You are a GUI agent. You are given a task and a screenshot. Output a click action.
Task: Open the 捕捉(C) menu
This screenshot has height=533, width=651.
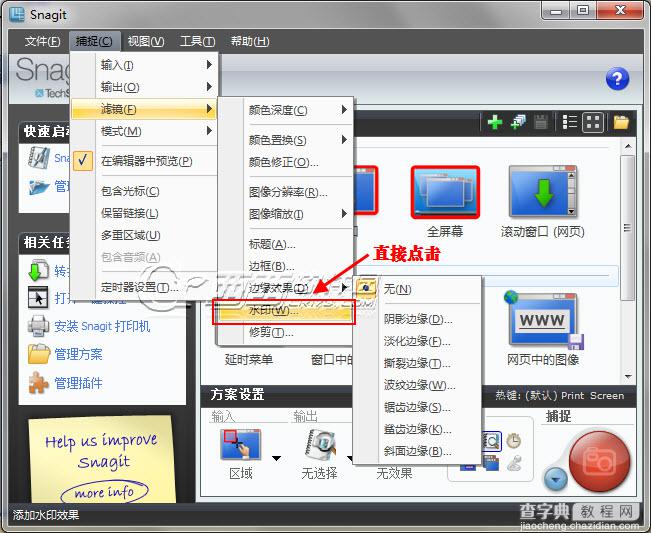(x=94, y=41)
